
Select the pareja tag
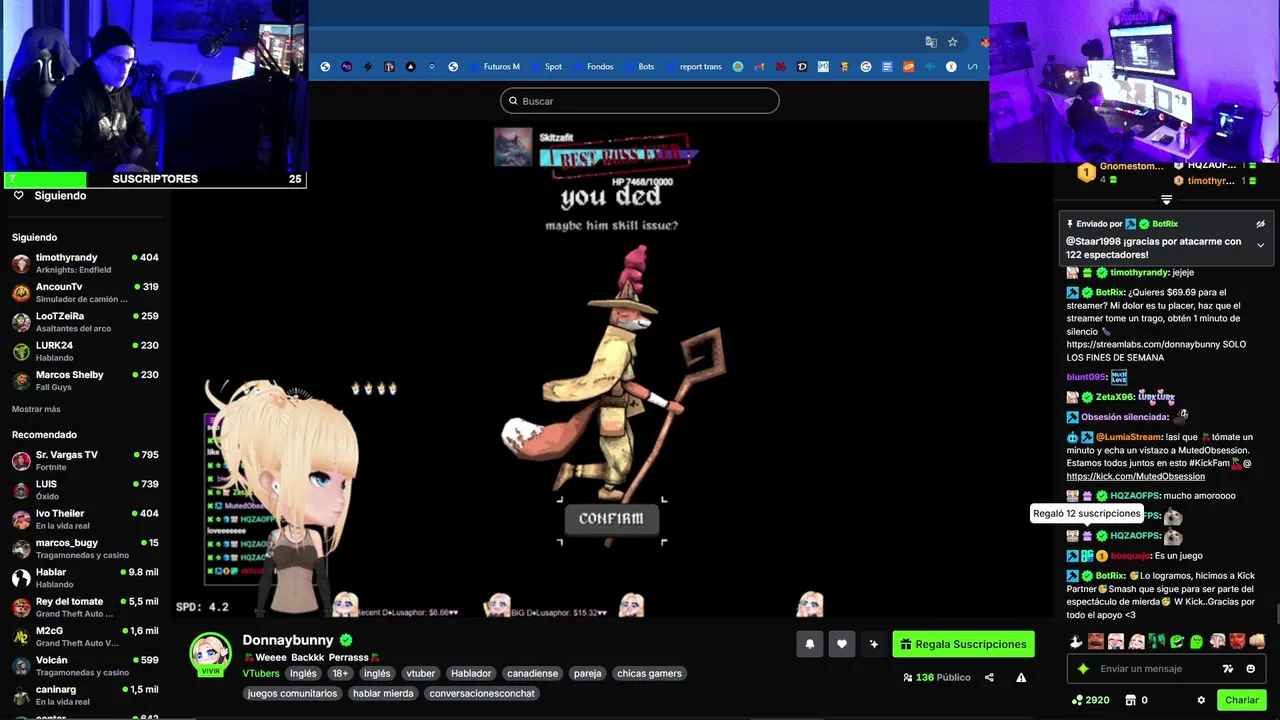click(588, 674)
